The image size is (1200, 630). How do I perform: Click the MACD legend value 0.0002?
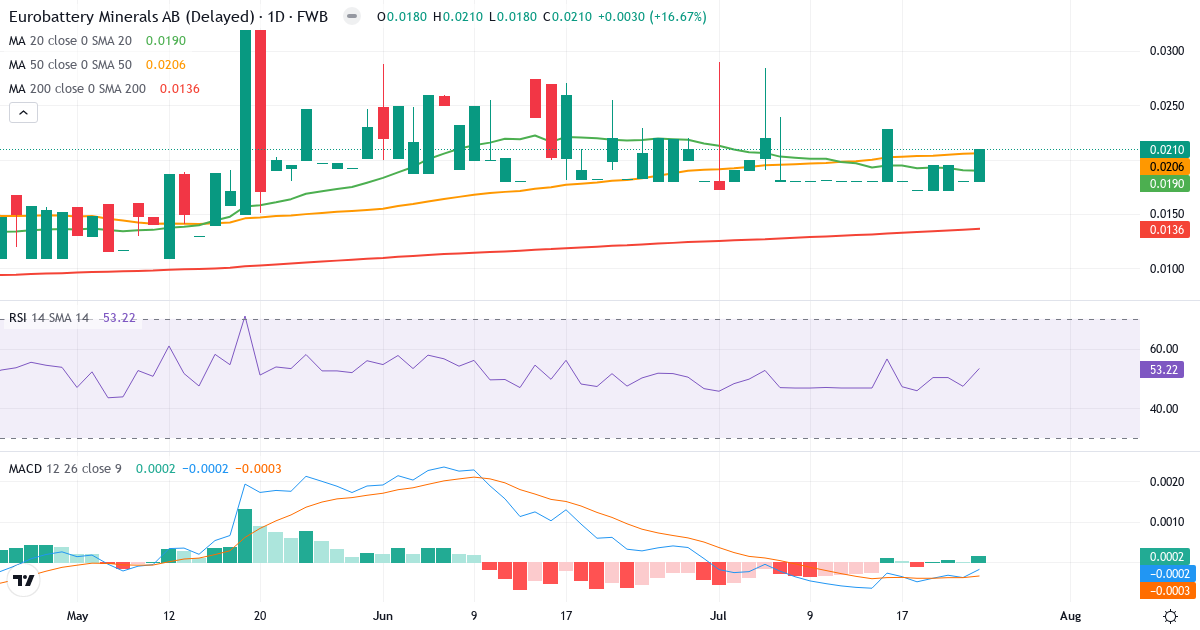(154, 468)
